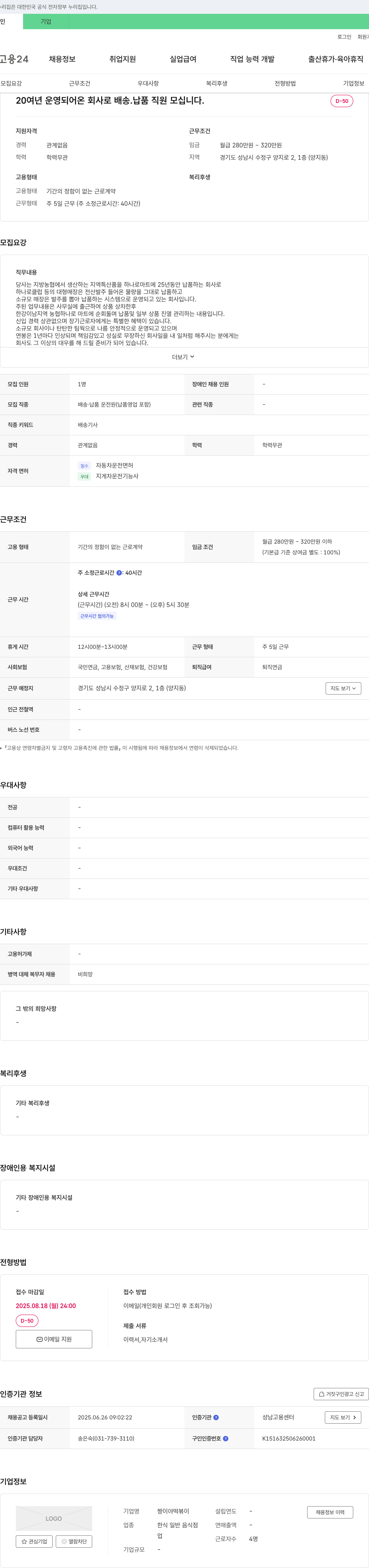Viewport: 369px width, 1568px height.
Task: Click the 열람차단 block button
Action: click(74, 1542)
